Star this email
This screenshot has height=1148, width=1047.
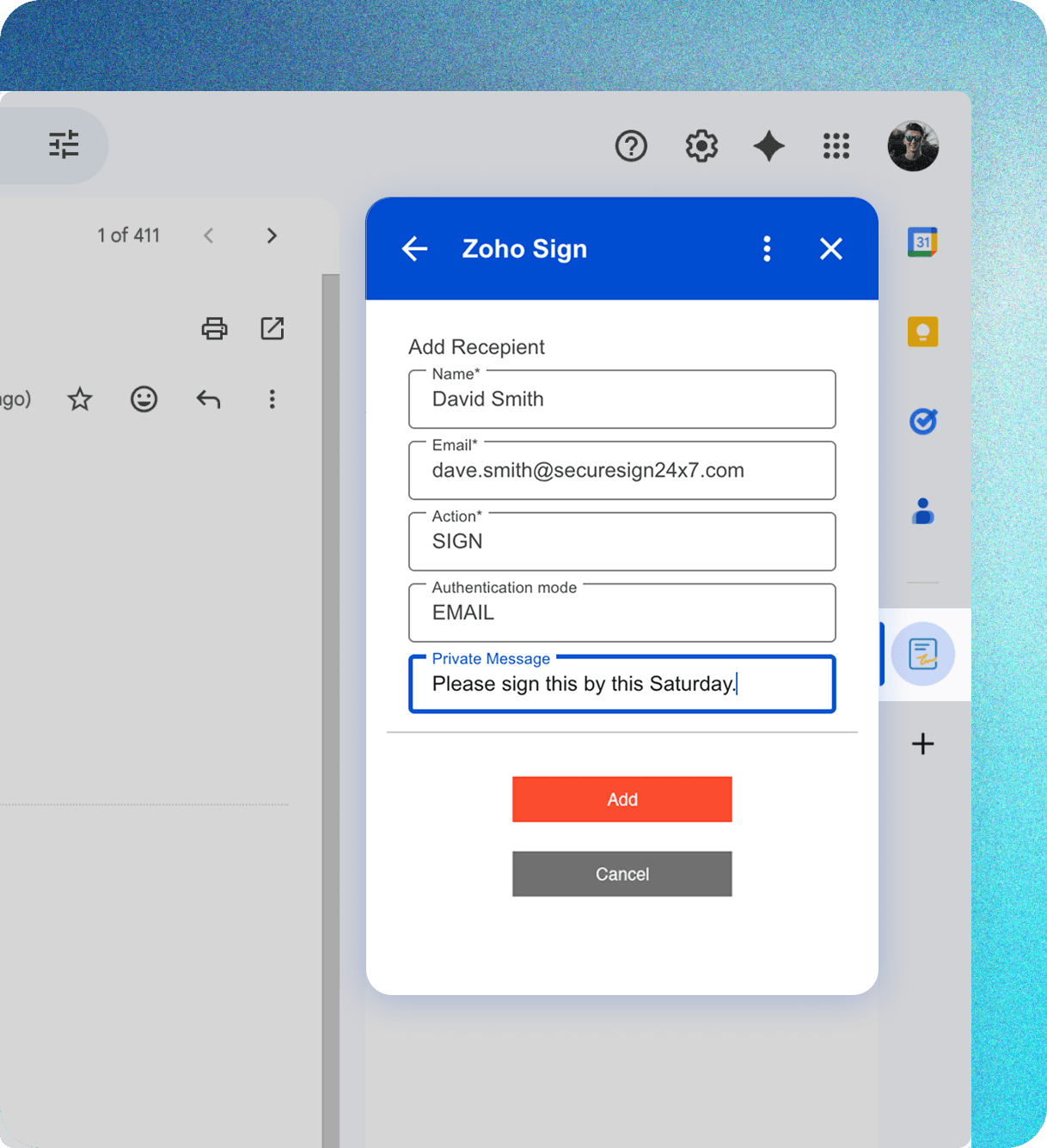click(x=80, y=399)
